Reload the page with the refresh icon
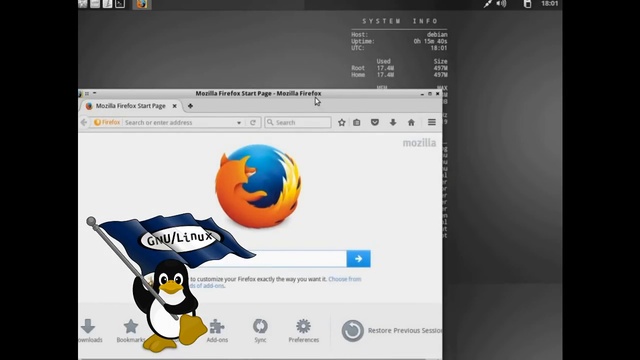Screen dimensions: 640x360 (x=253, y=122)
